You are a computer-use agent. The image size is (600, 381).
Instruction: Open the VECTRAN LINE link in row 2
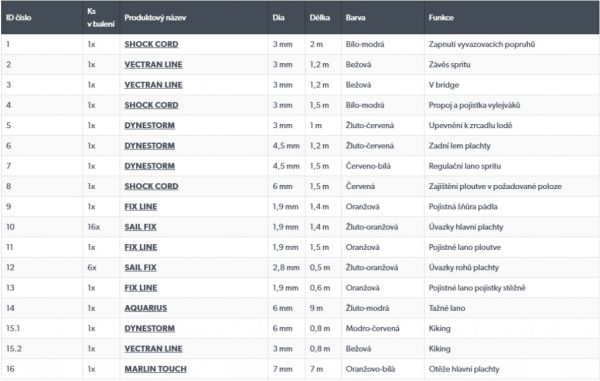(153, 65)
